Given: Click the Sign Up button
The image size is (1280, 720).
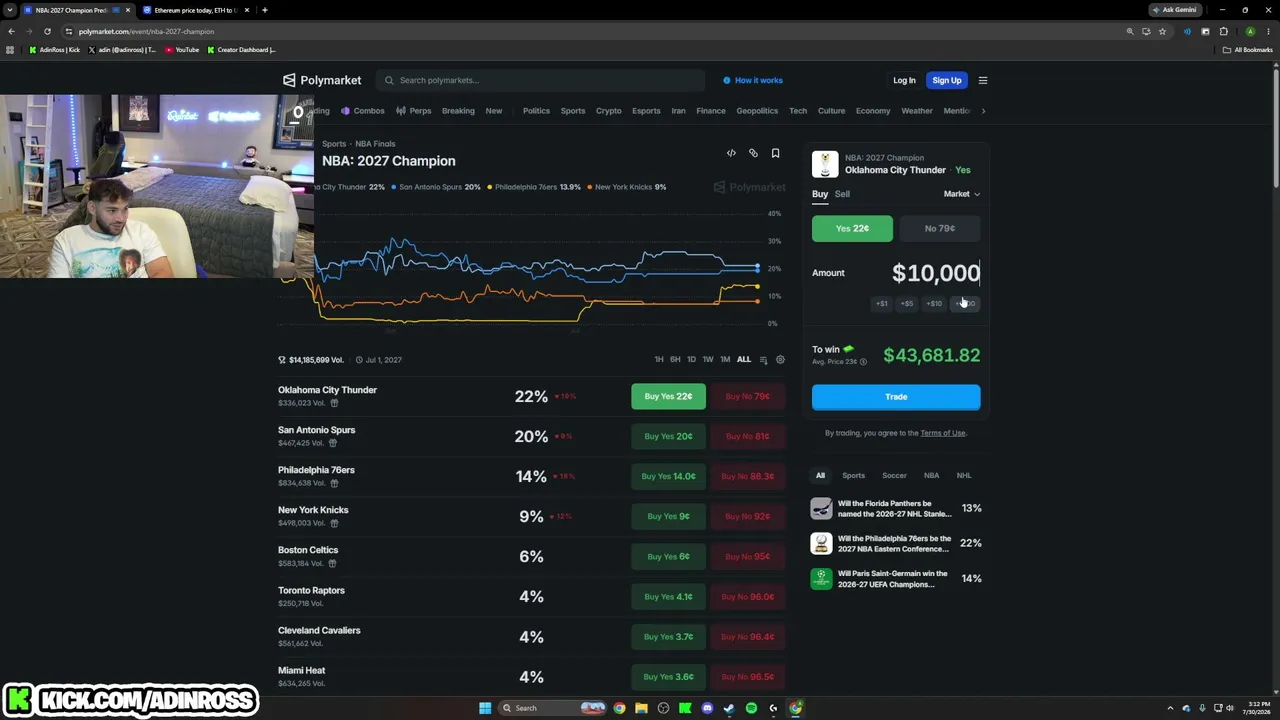Looking at the screenshot, I should [x=946, y=80].
